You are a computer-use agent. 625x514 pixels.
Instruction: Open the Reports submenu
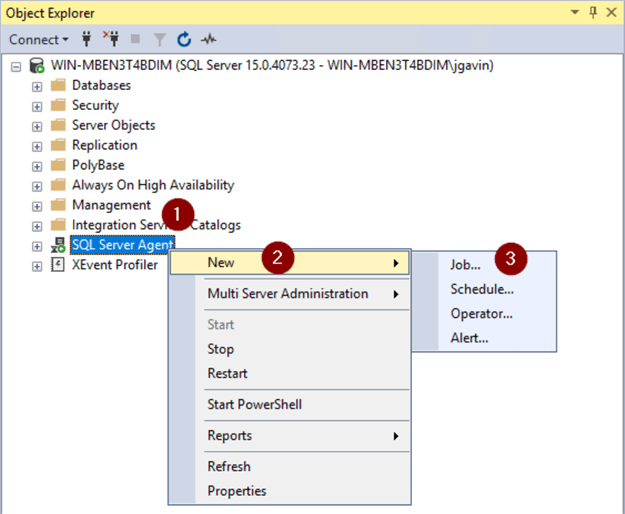290,436
